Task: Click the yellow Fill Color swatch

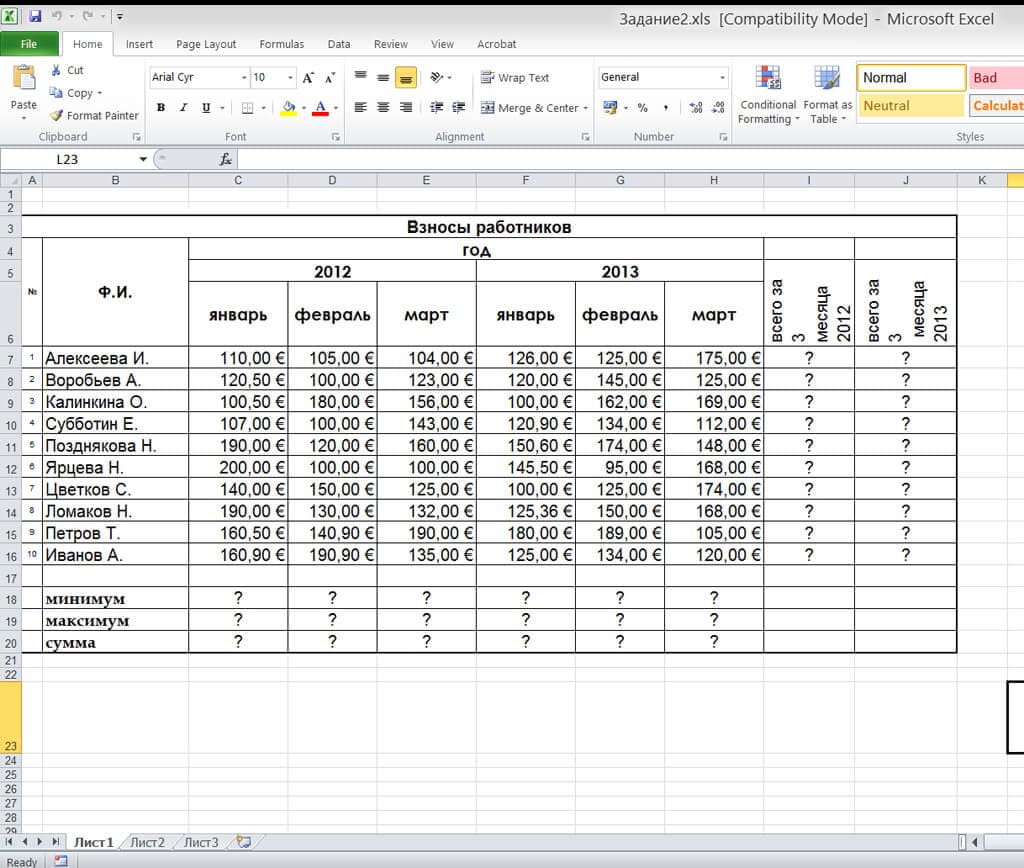Action: tap(289, 108)
